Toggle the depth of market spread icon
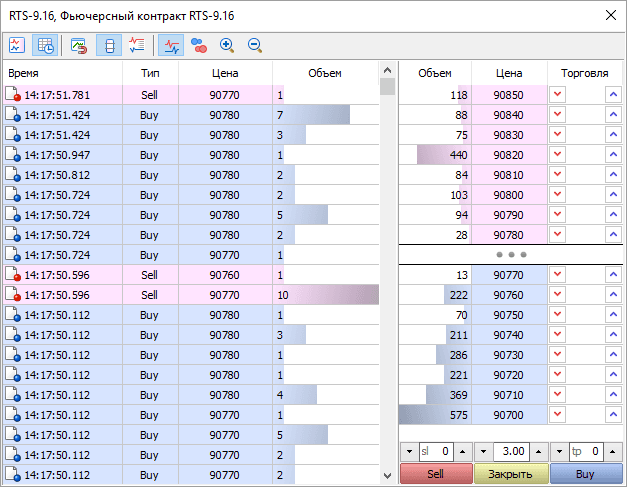This screenshot has width=627, height=487. pyautogui.click(x=109, y=45)
